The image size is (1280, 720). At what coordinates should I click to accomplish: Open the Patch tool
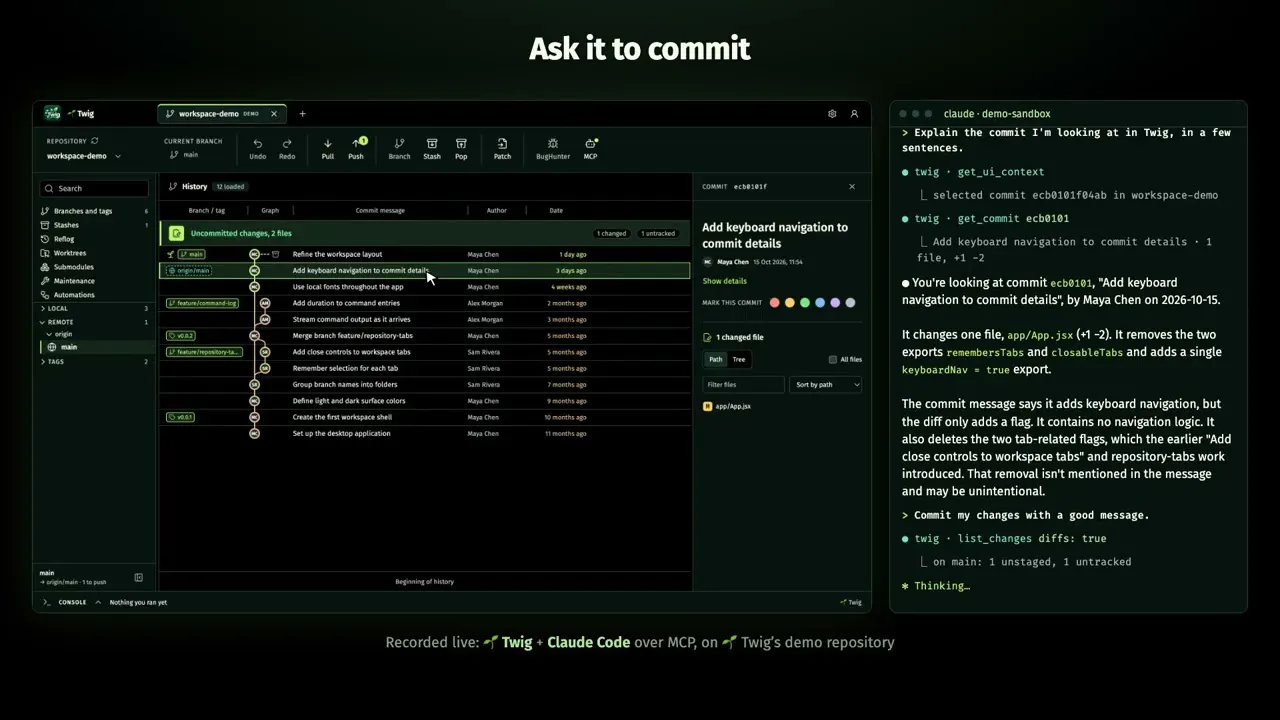(502, 148)
